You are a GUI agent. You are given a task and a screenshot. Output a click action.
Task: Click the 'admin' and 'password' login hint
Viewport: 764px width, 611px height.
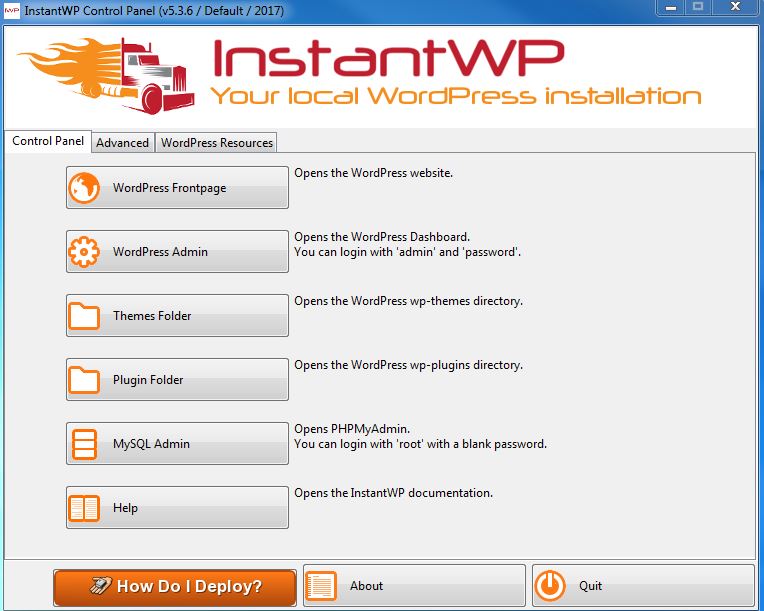(407, 252)
